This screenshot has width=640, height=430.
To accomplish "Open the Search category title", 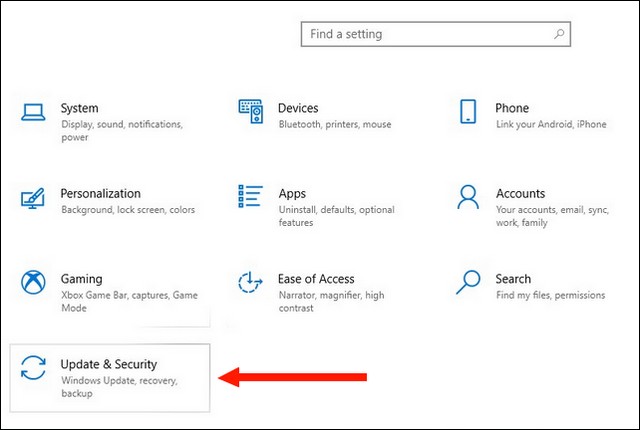I will [x=513, y=279].
